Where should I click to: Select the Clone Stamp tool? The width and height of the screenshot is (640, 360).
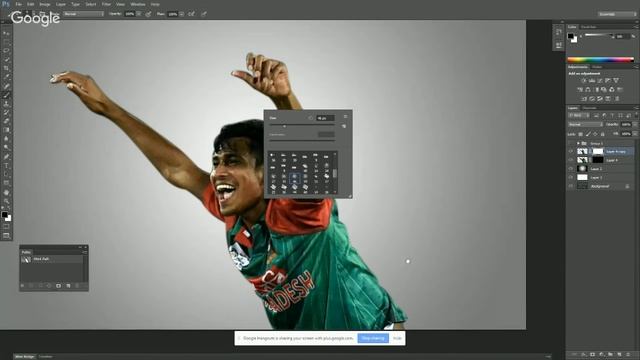(6, 104)
